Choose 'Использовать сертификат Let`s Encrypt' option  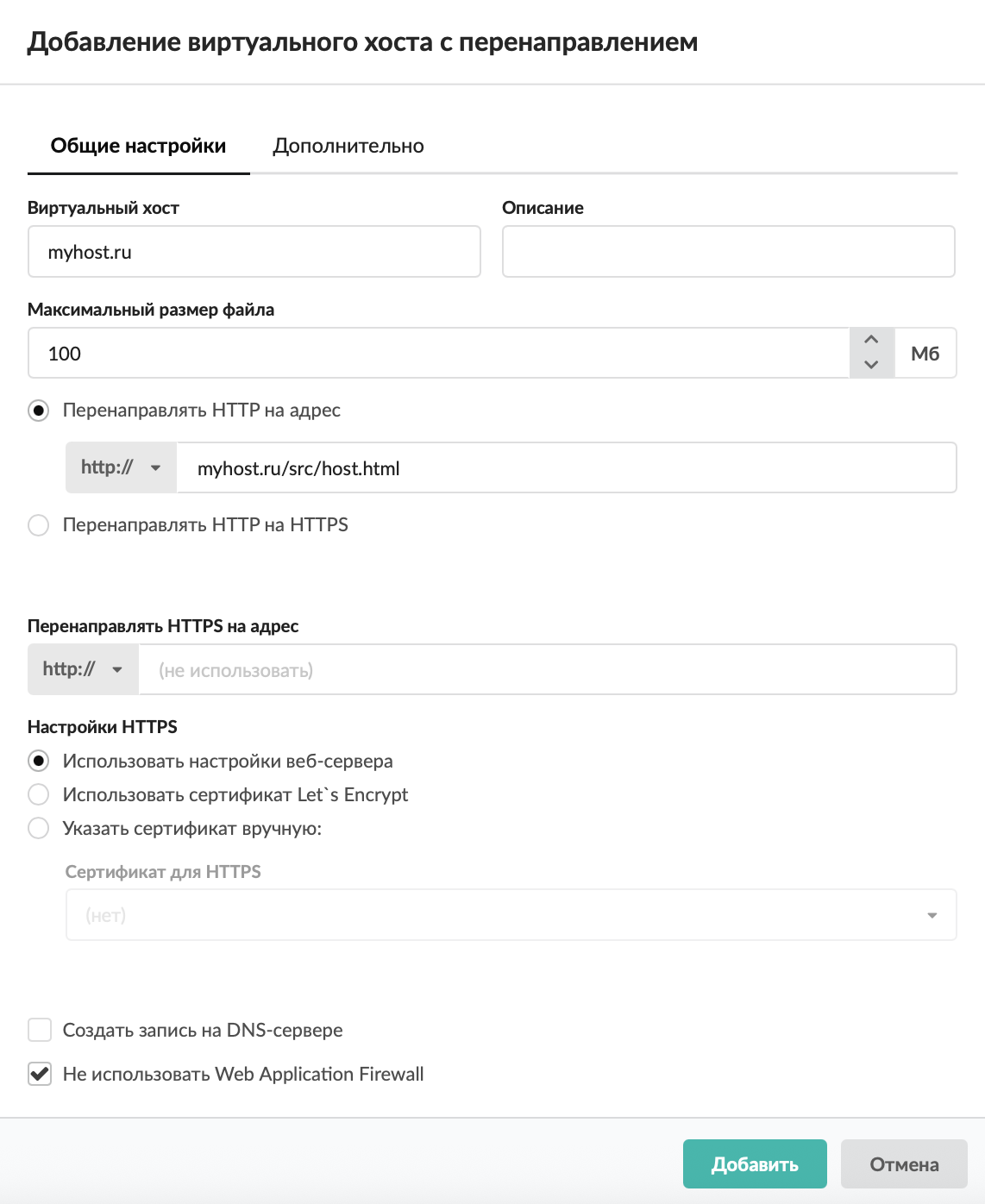(x=39, y=795)
